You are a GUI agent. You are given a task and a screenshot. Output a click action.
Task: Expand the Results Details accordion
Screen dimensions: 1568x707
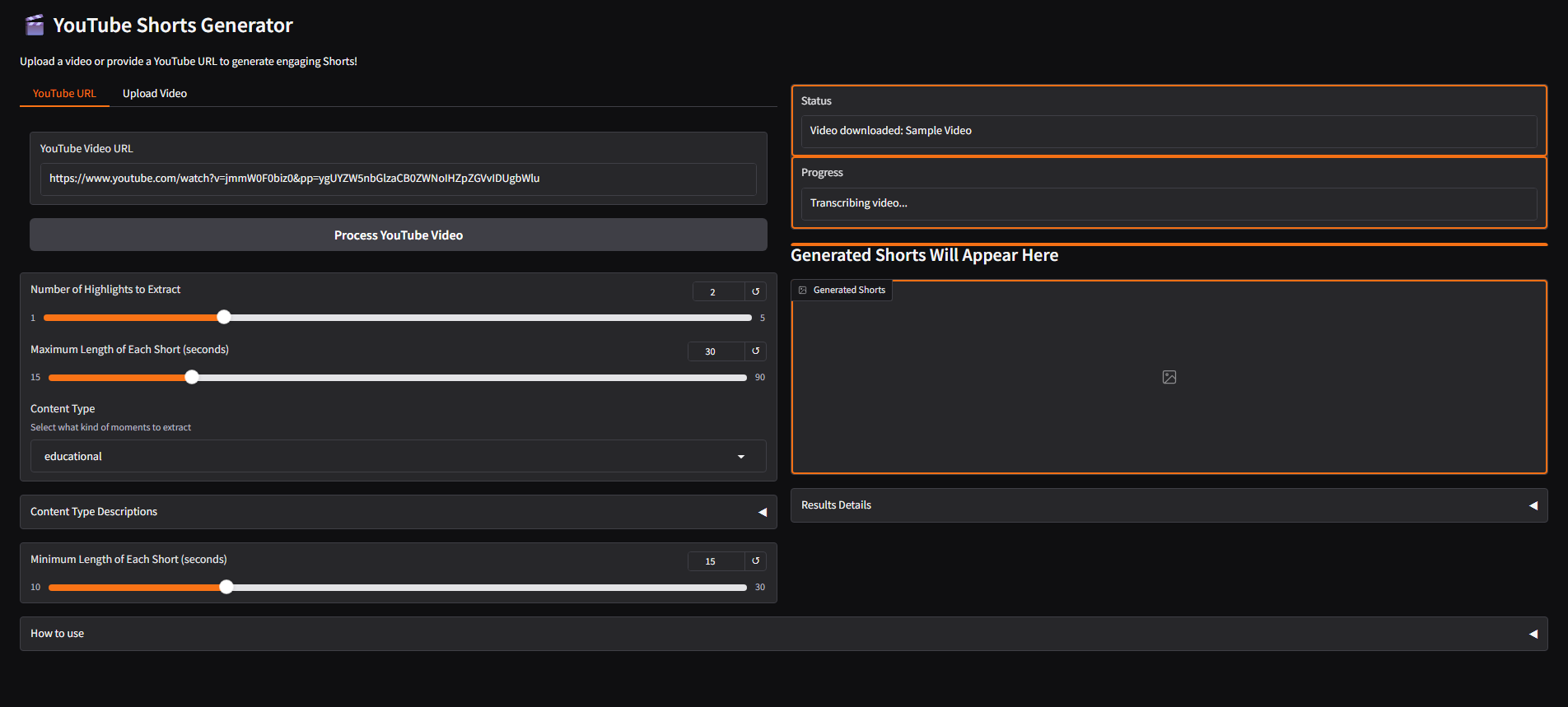[1169, 505]
